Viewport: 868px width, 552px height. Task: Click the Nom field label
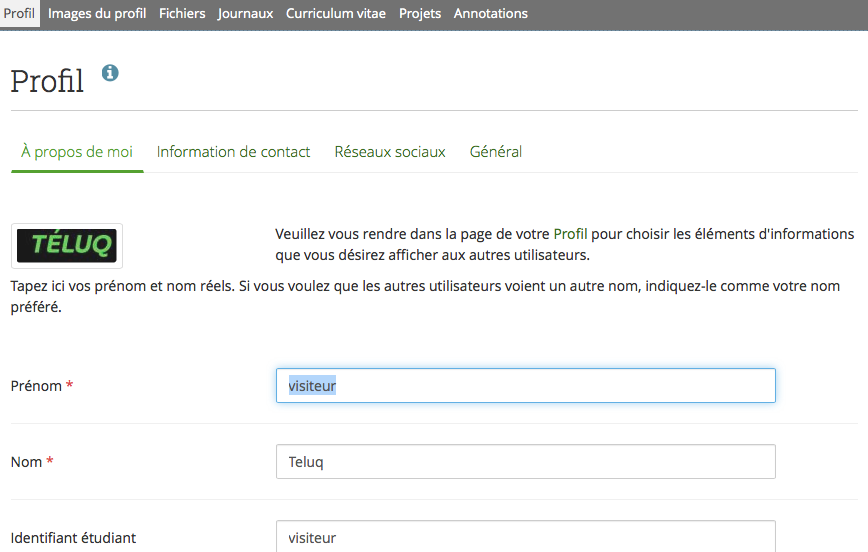point(26,462)
